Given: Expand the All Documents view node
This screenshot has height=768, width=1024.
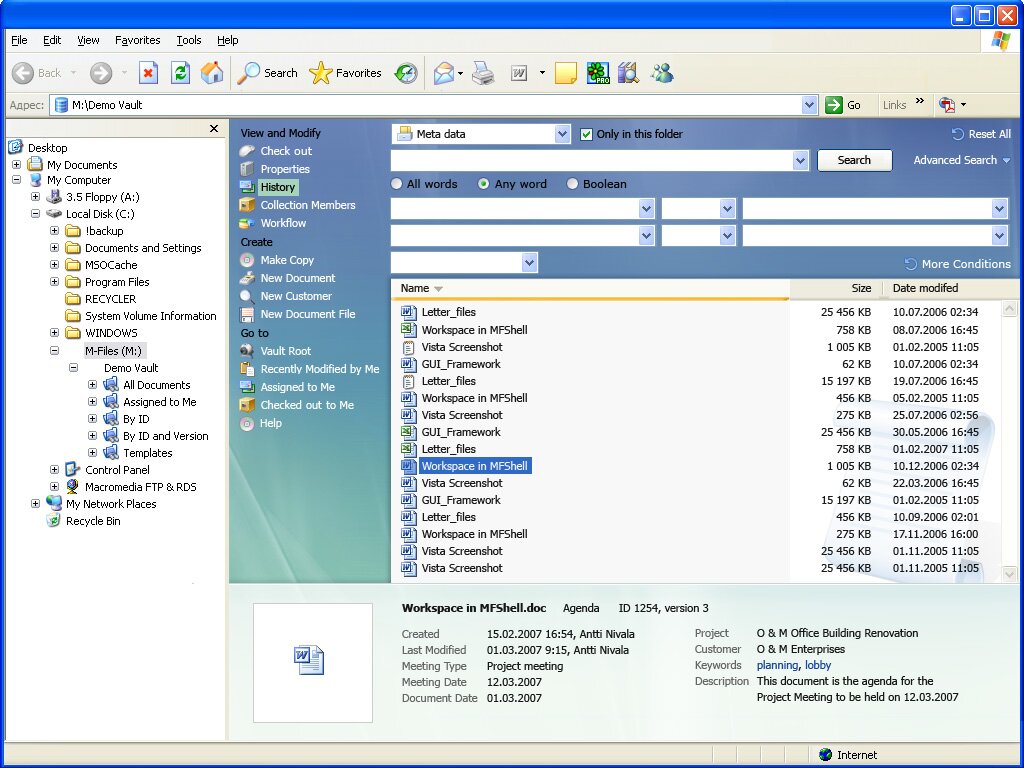Looking at the screenshot, I should (92, 385).
